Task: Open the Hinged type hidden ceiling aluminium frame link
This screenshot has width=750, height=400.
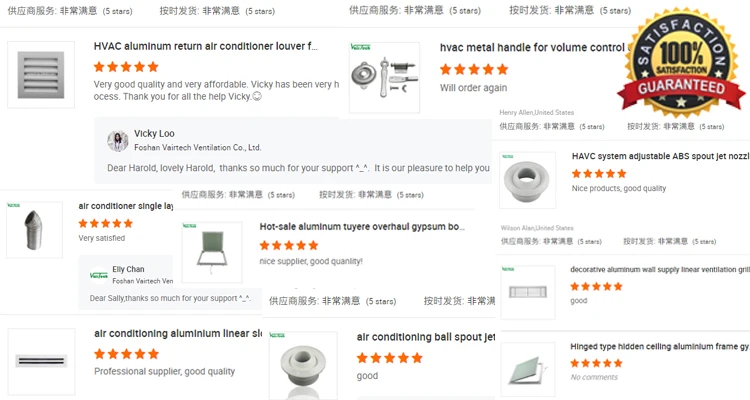Action: coord(660,346)
